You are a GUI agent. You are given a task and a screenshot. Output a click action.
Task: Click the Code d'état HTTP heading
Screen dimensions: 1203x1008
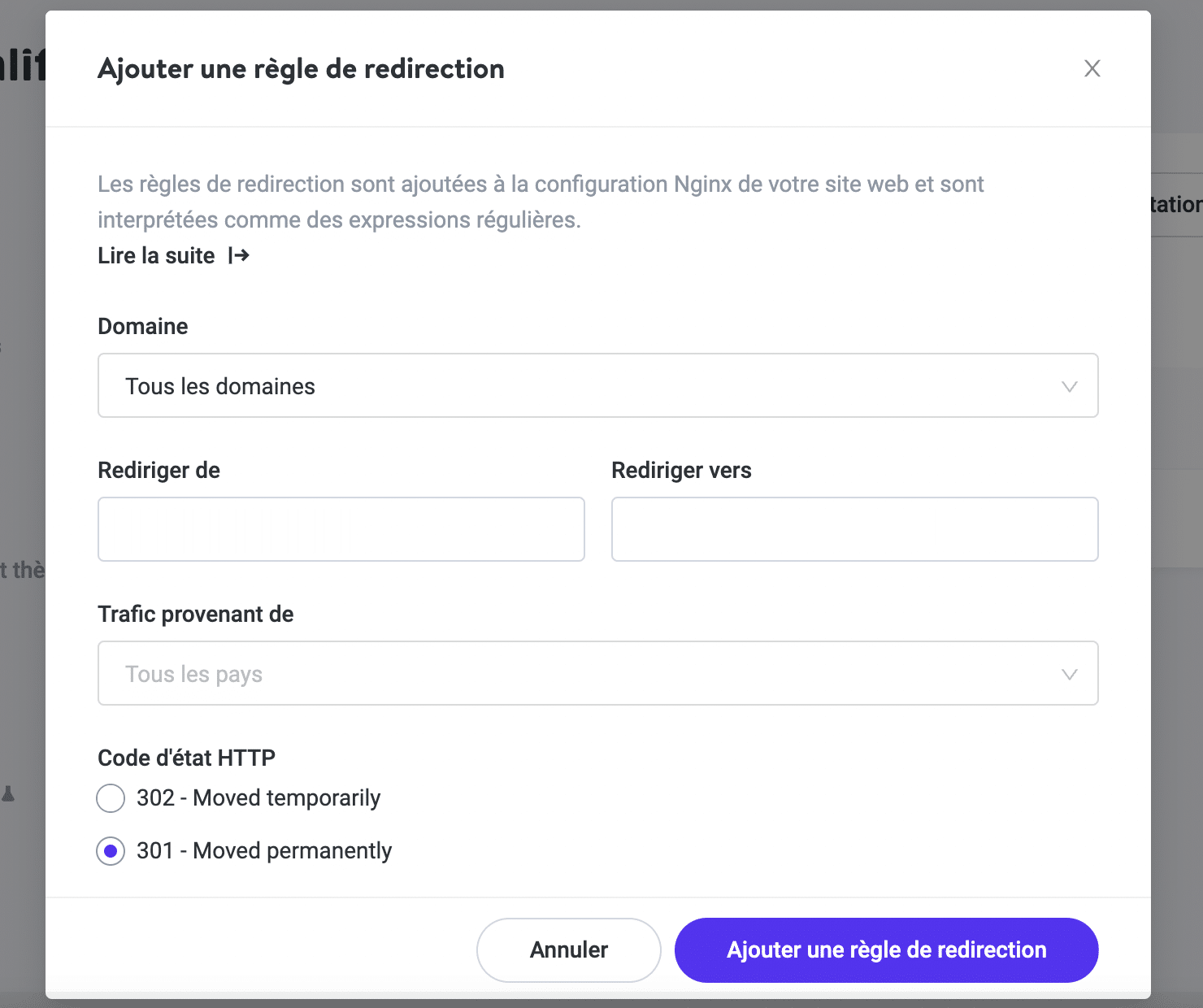coord(186,757)
